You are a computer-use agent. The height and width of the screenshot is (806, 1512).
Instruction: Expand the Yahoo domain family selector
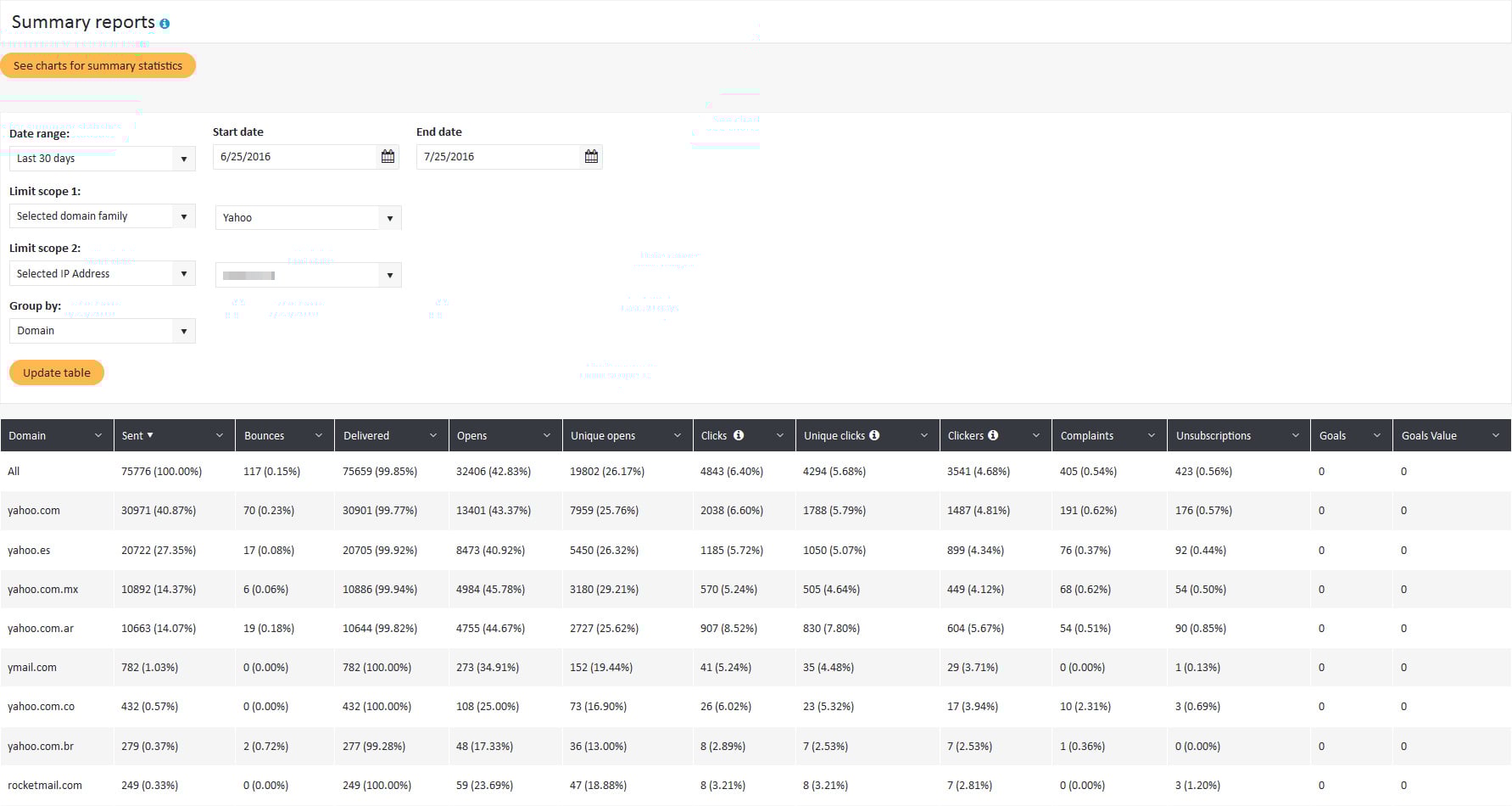(x=389, y=218)
